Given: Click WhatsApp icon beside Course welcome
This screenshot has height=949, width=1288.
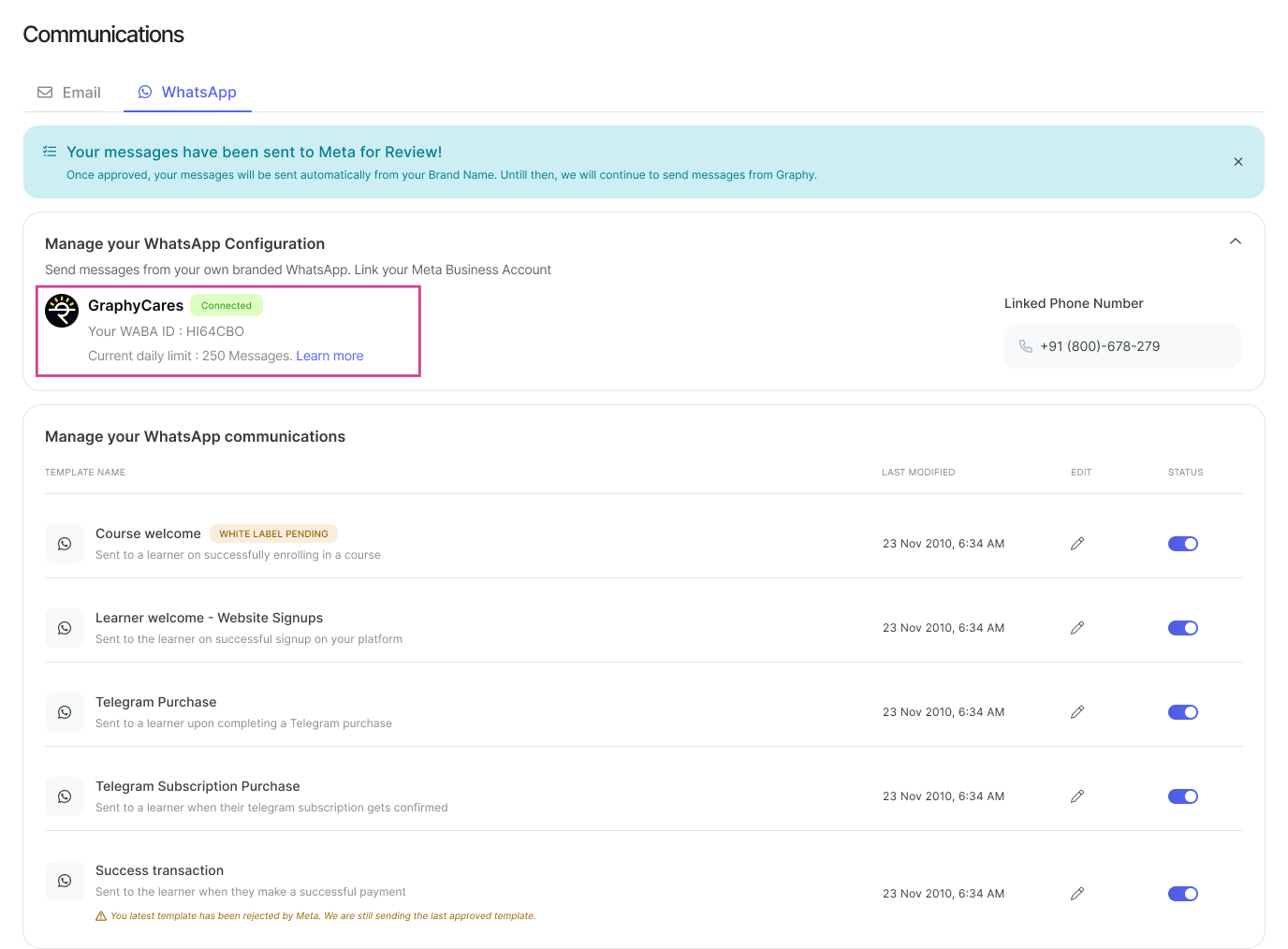Looking at the screenshot, I should click(65, 544).
